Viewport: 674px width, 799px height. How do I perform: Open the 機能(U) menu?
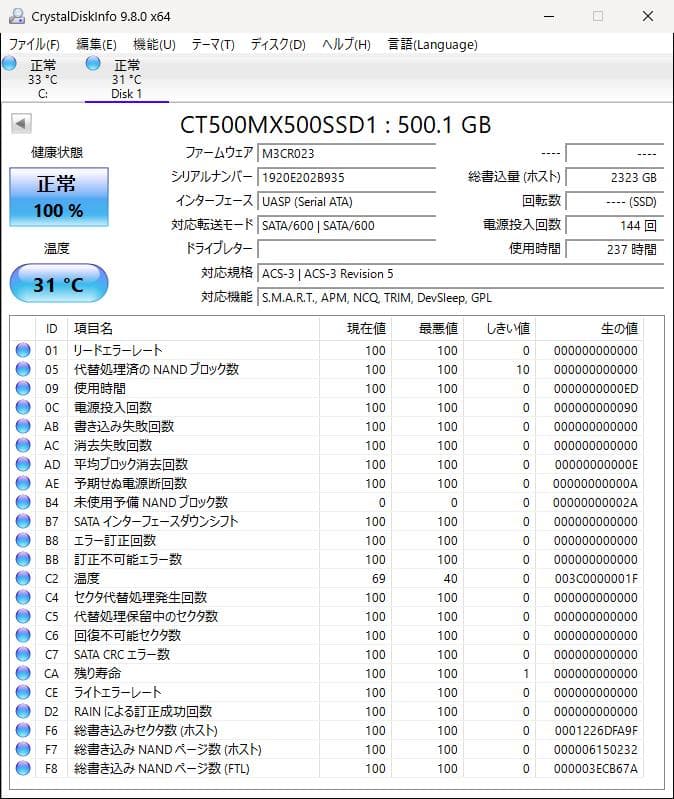154,44
